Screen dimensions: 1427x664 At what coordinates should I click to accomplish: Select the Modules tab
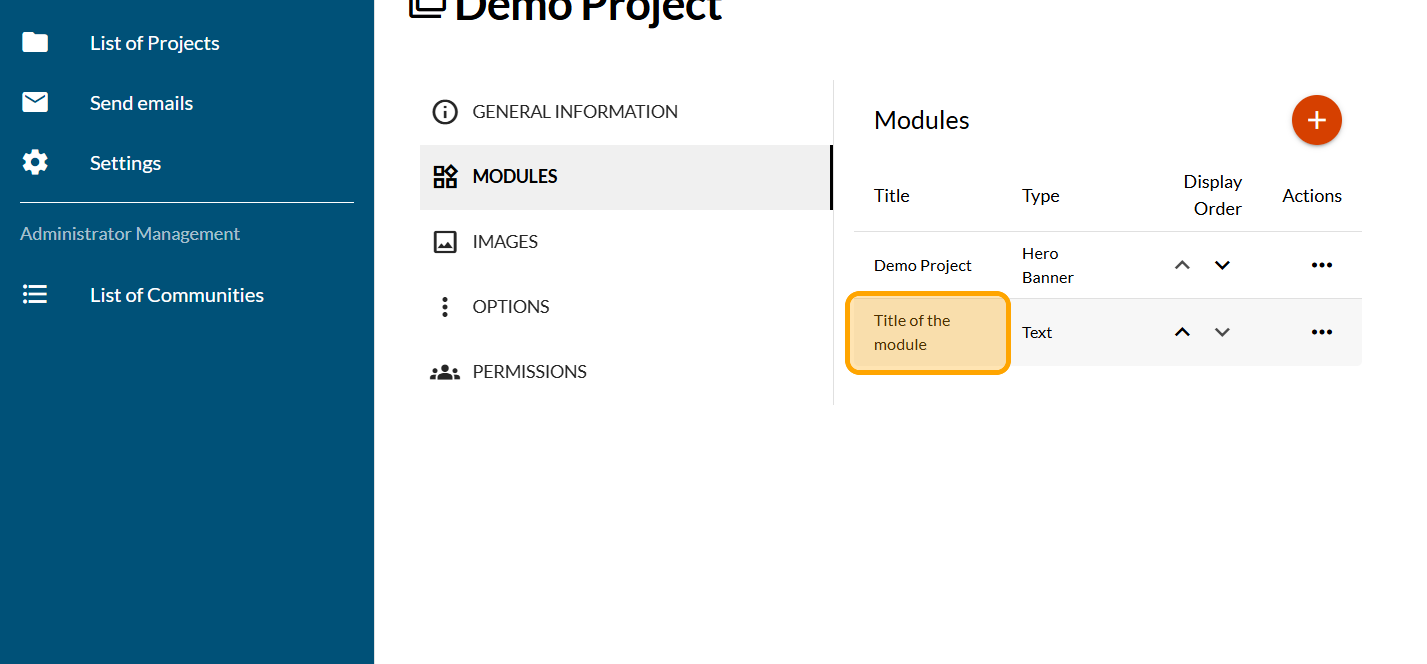[x=514, y=177]
